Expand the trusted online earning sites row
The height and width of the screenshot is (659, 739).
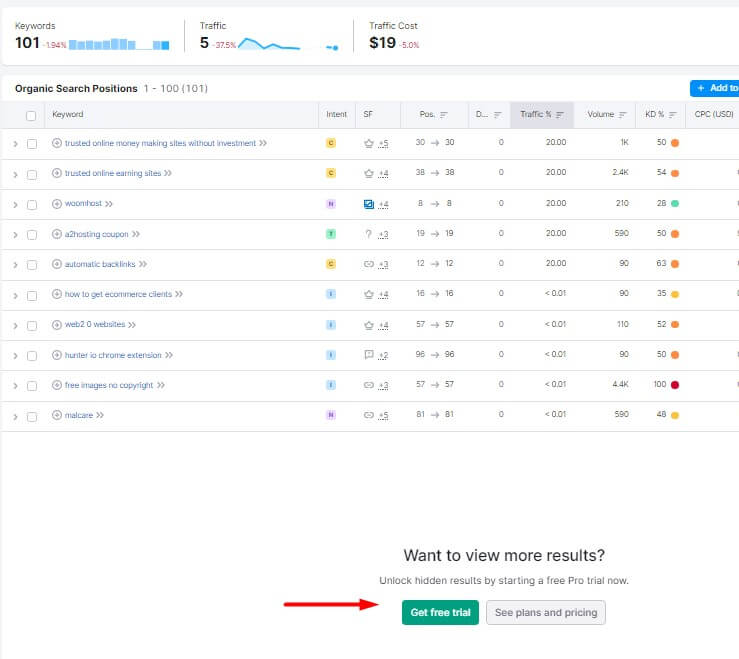point(15,174)
